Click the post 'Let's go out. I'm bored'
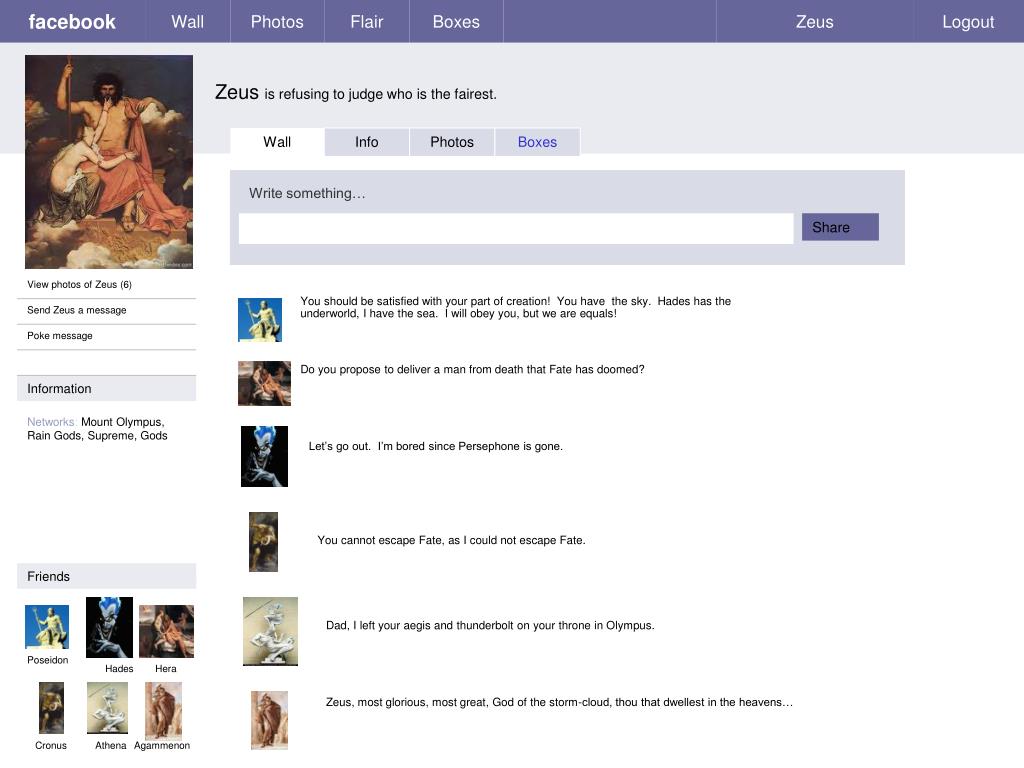This screenshot has width=1024, height=768. [x=436, y=447]
